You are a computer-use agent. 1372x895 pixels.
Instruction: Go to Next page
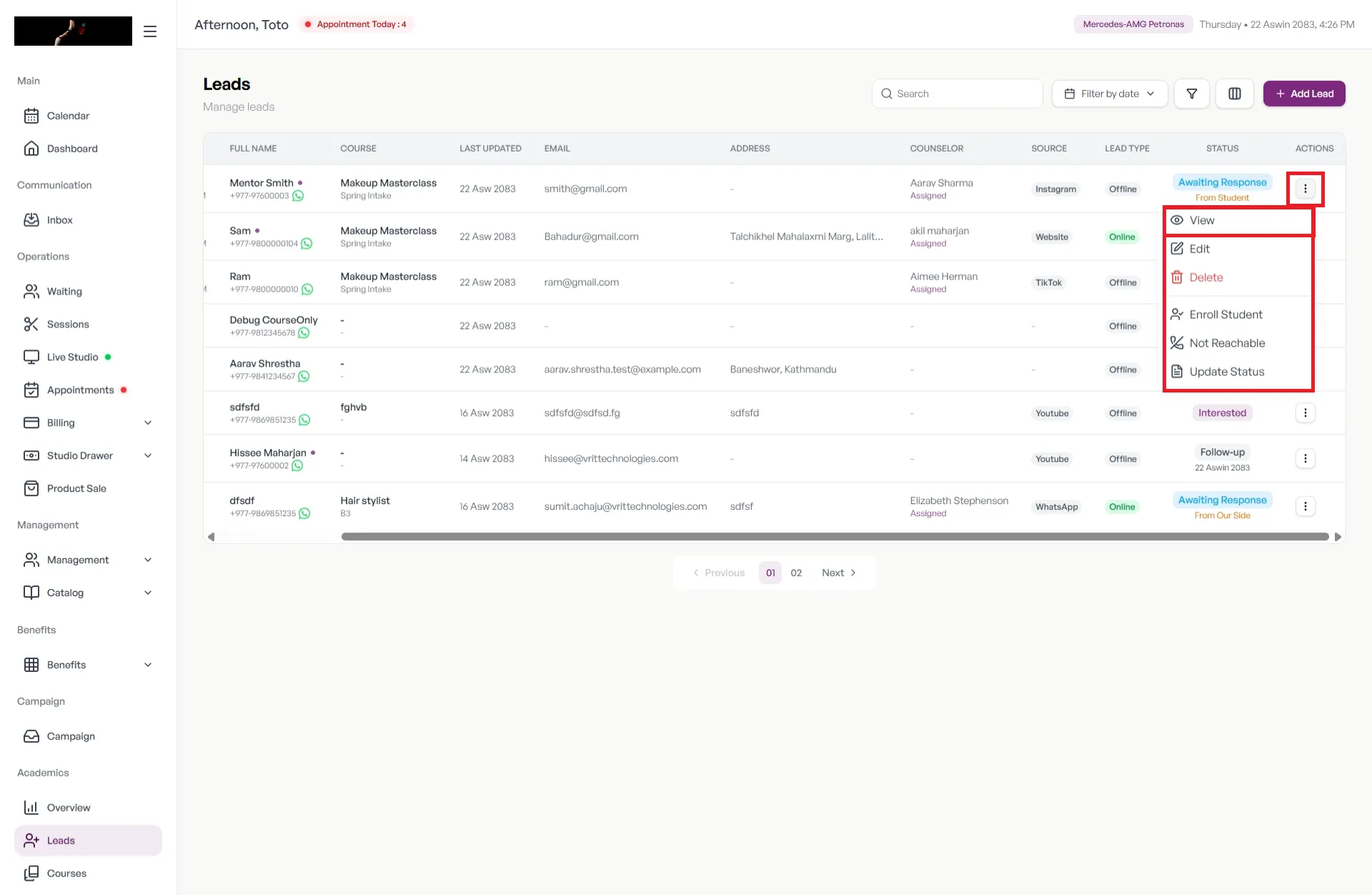[x=840, y=573]
